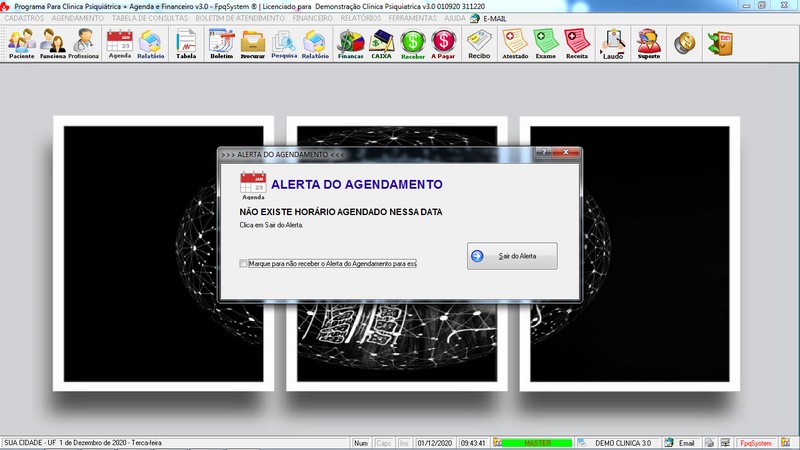Close the Alerta do Agendamento dialog

click(x=566, y=152)
